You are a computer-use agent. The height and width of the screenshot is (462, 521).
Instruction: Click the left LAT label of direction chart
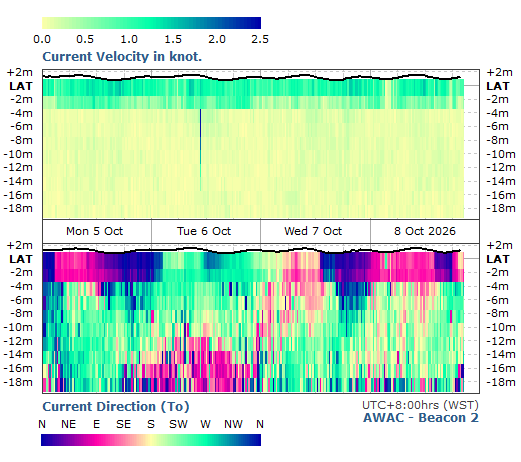(21, 259)
